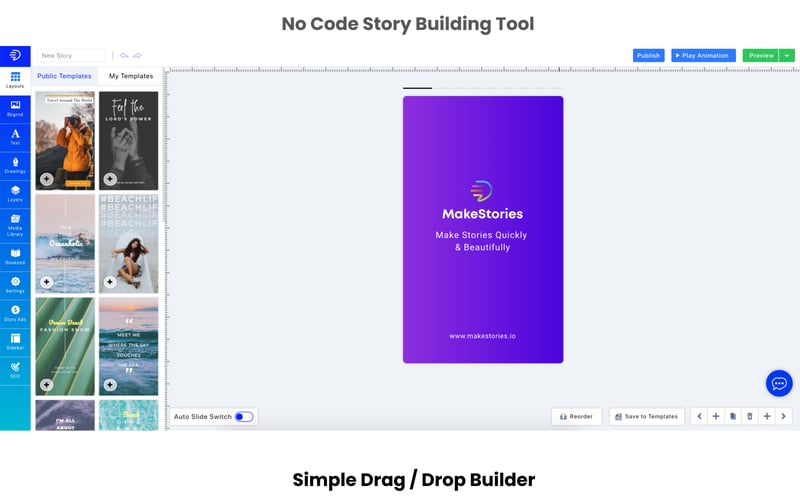Select the Text tool in sidebar

tap(15, 137)
